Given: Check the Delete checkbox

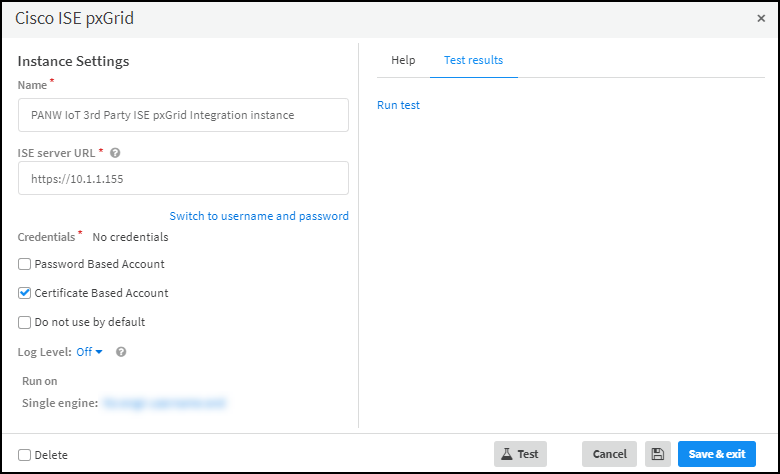Looking at the screenshot, I should click(x=25, y=454).
